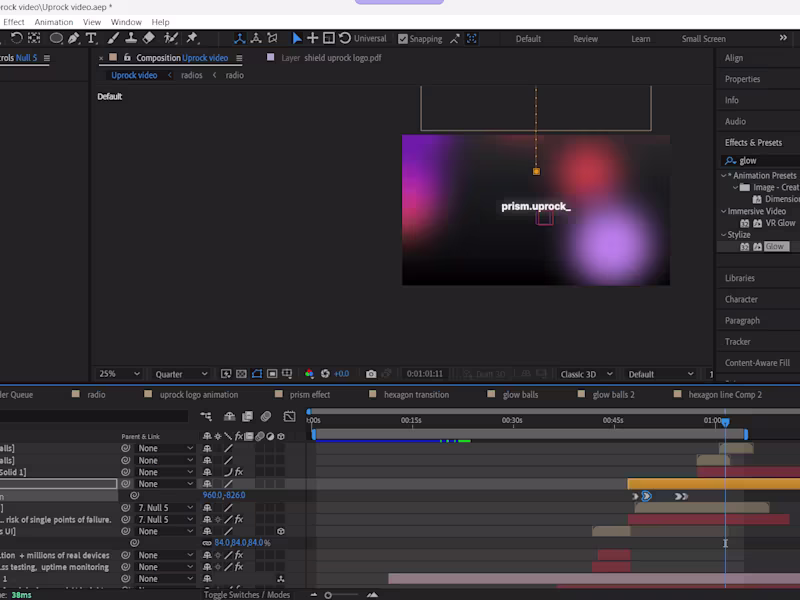Toggle the composition lock icon
The height and width of the screenshot is (600, 800).
click(127, 58)
